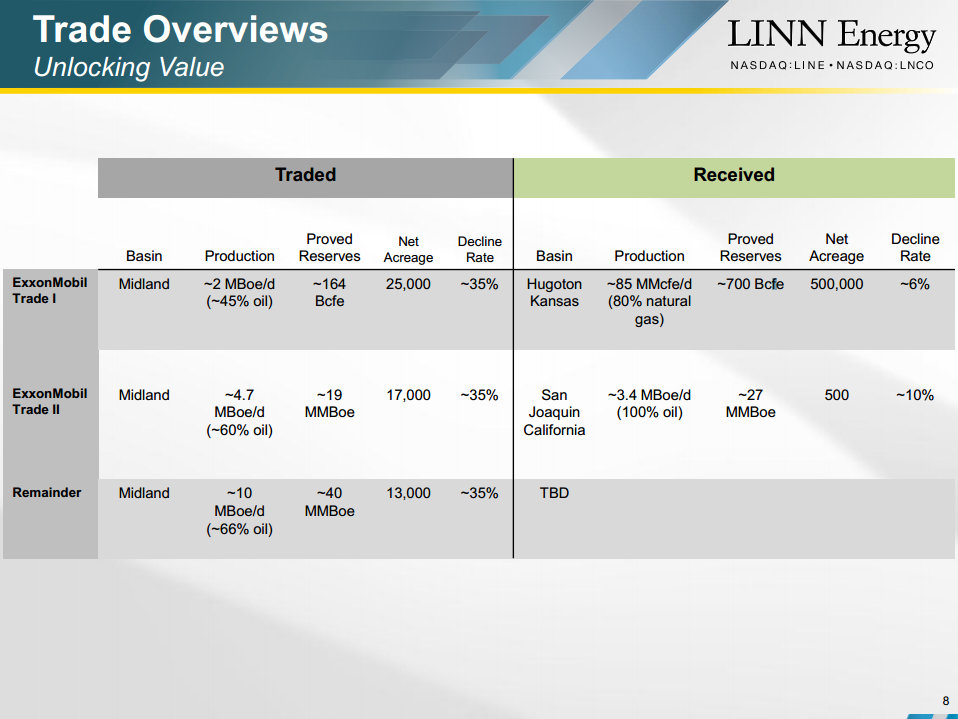Click the "Hugoton Kansas" basin cell
This screenshot has width=958, height=719.
(x=554, y=292)
